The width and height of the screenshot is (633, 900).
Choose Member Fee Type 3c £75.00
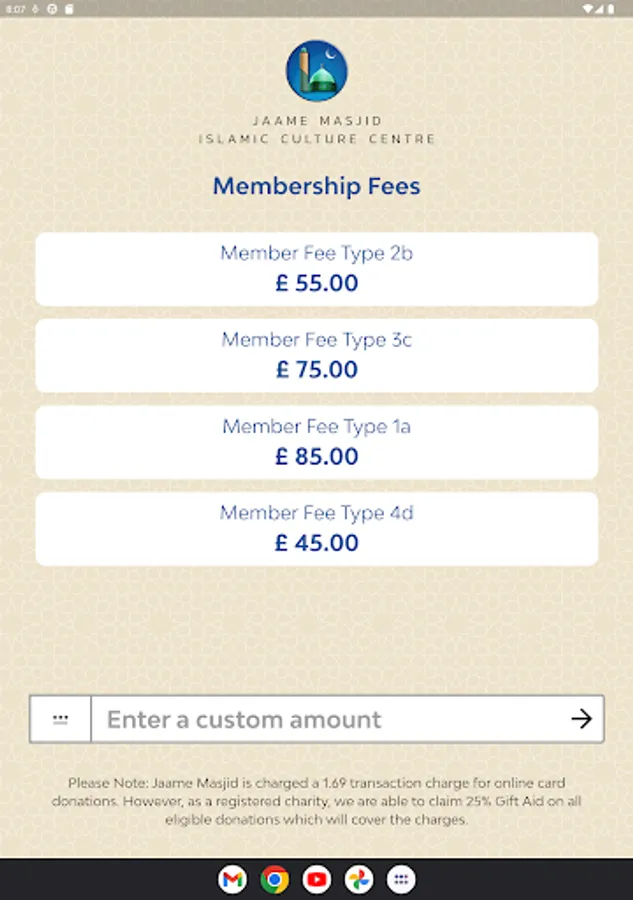(x=316, y=355)
